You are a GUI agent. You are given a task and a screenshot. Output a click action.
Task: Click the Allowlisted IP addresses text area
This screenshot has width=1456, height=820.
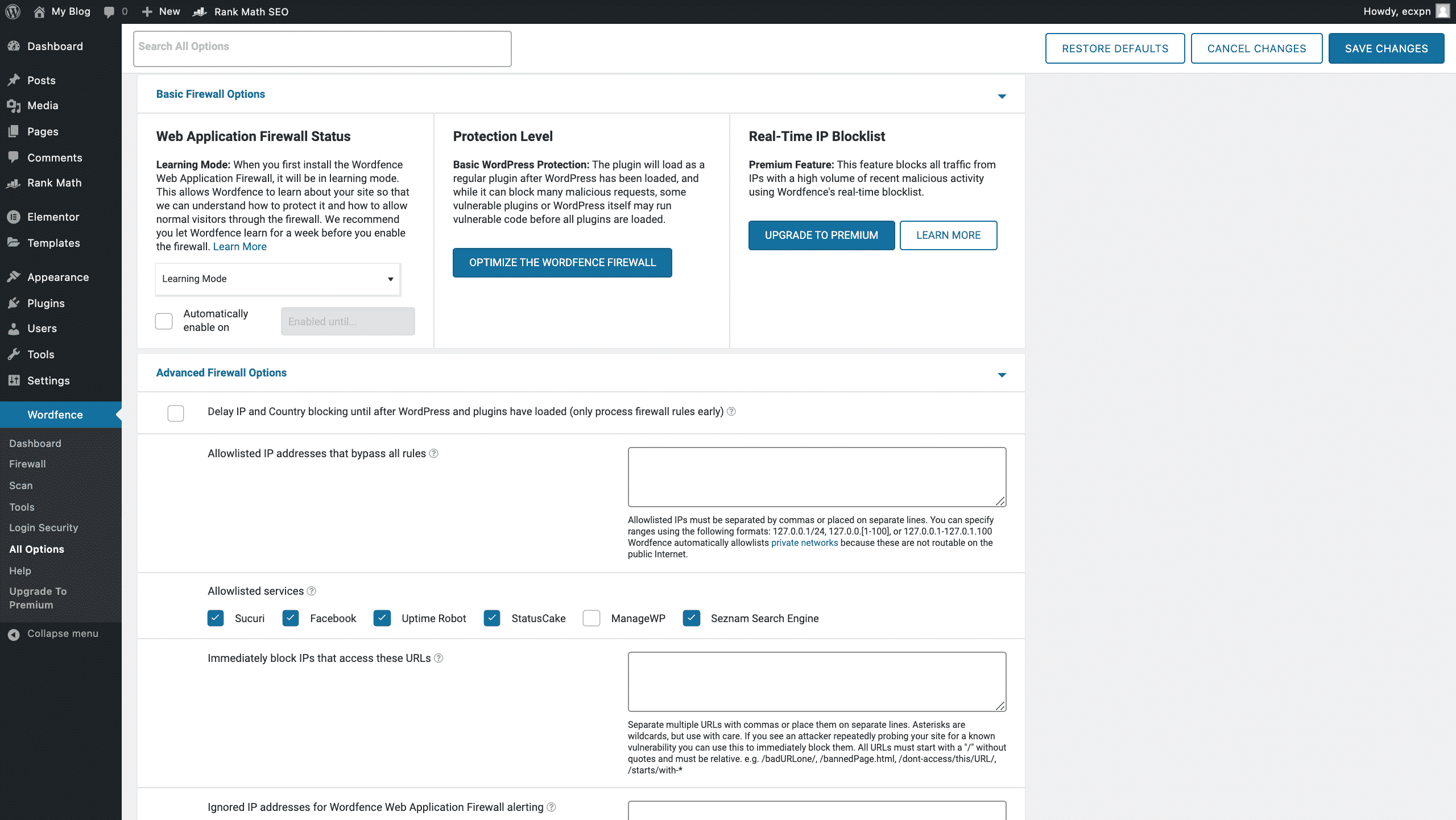click(817, 477)
